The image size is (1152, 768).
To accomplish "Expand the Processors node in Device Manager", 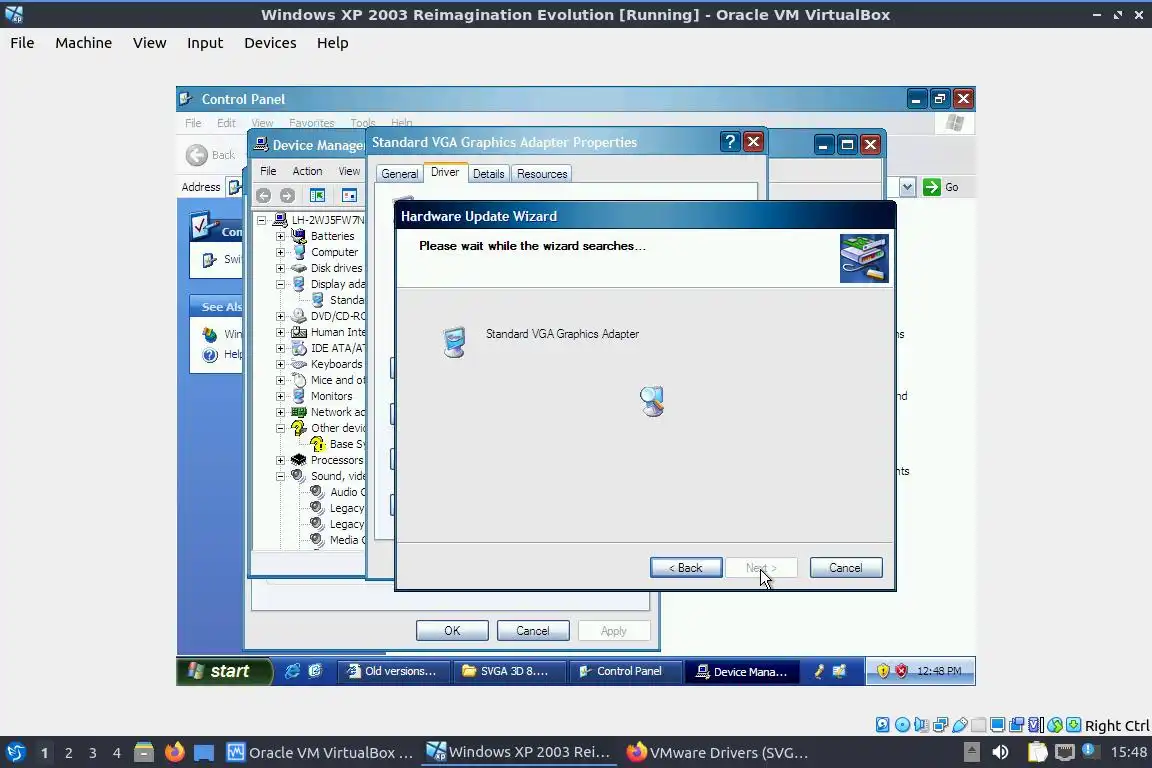I will point(280,460).
